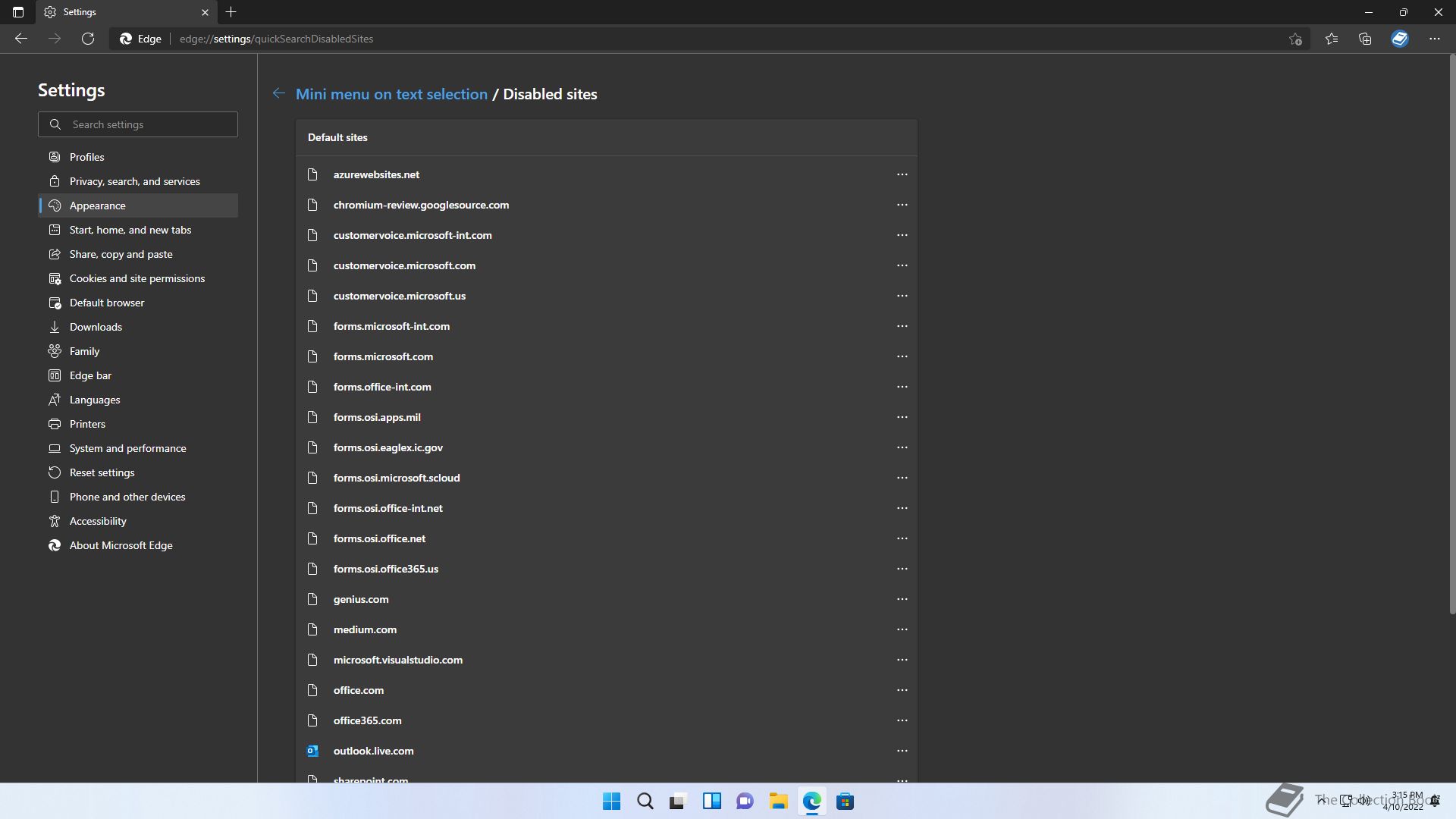This screenshot has height=819, width=1456.
Task: Open more actions for forms.osi.apps.mil
Action: 902,417
